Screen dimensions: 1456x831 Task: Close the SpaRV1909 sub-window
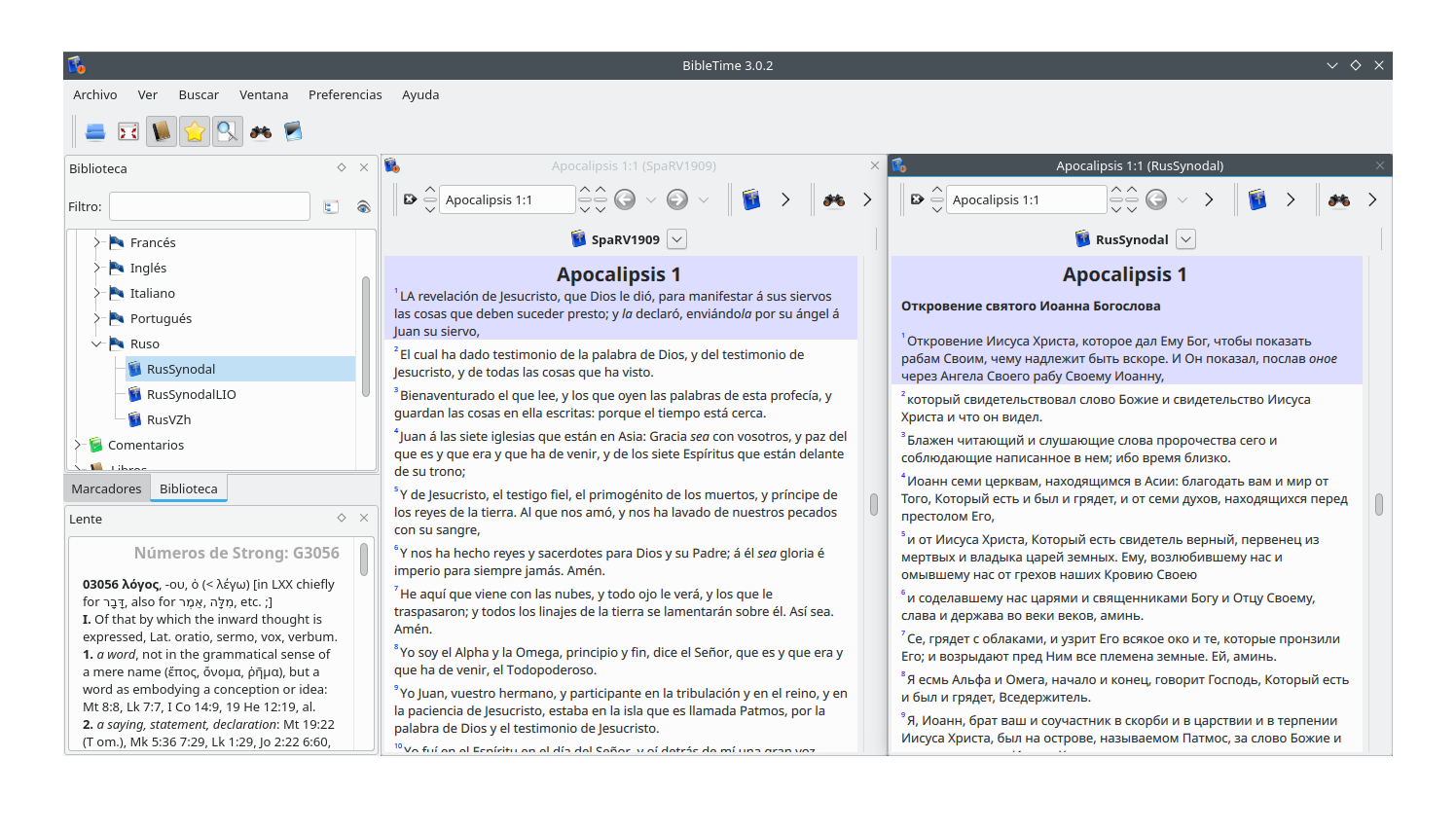(874, 165)
